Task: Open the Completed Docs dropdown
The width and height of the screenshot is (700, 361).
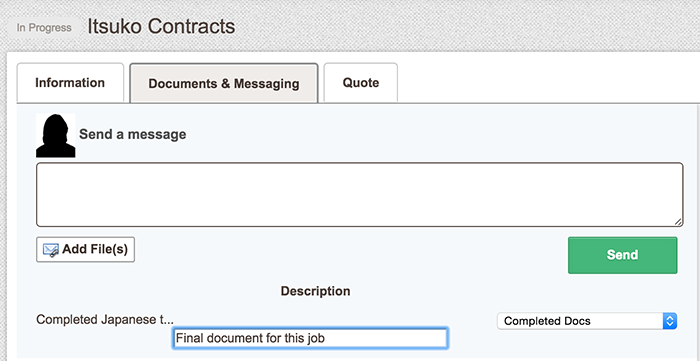Action: 587,321
